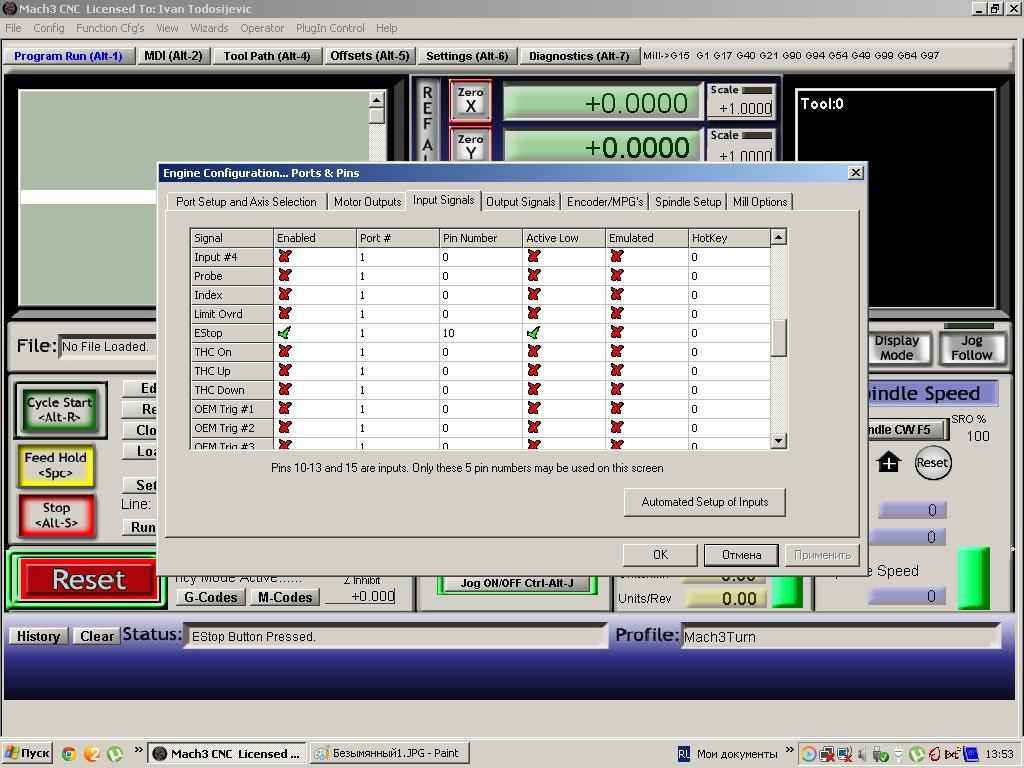Click the EStop pin number cell 10
1024x768 pixels.
[x=481, y=332]
